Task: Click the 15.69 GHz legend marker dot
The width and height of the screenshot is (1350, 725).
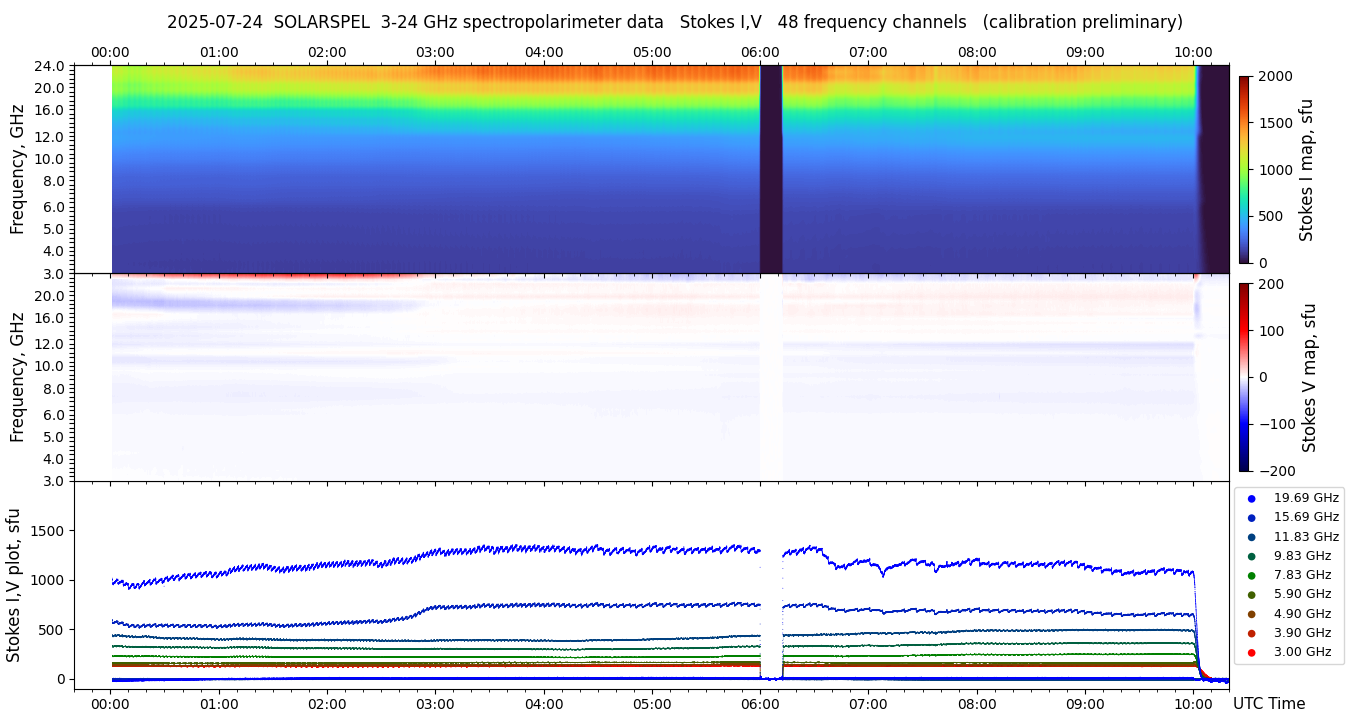Action: [1251, 517]
